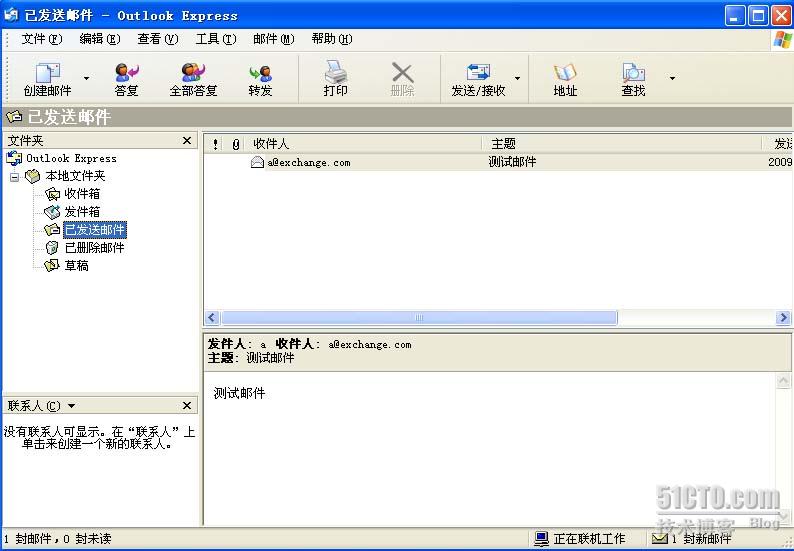
Task: Click the Outlook Express title bar icon
Action: [11, 15]
